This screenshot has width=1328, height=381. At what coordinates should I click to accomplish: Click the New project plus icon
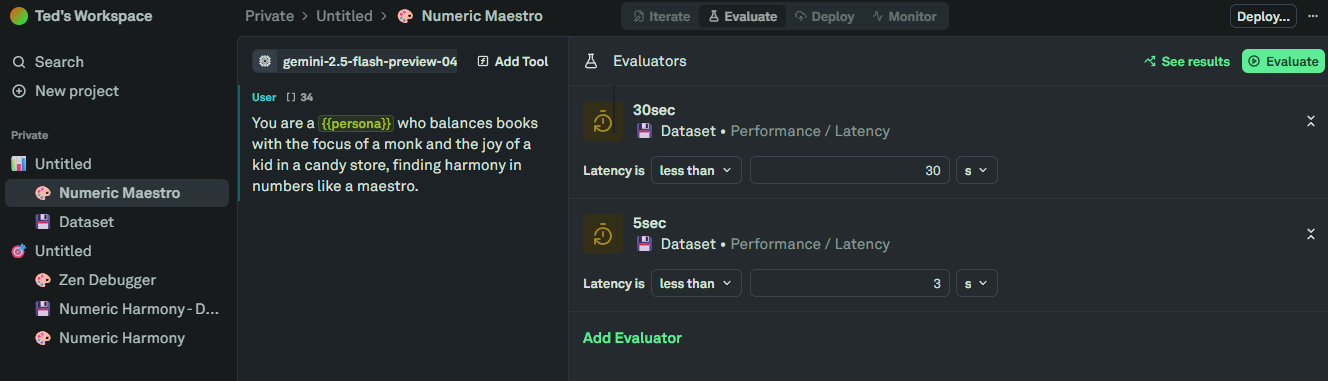(18, 91)
